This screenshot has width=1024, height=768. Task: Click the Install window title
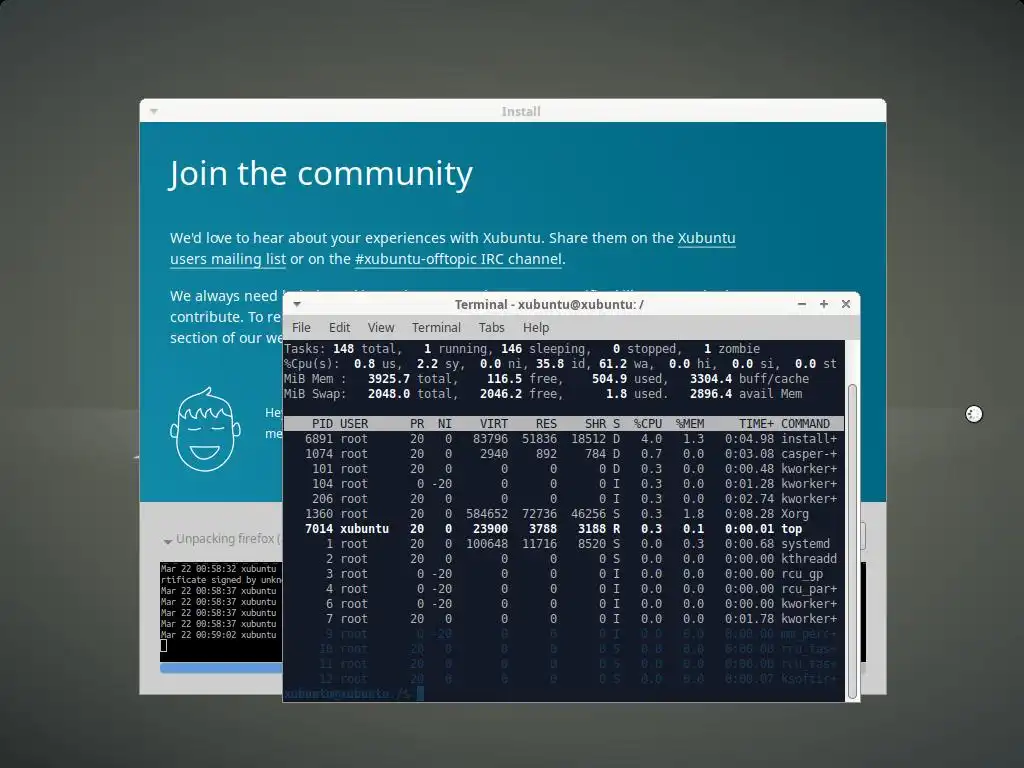pos(521,112)
